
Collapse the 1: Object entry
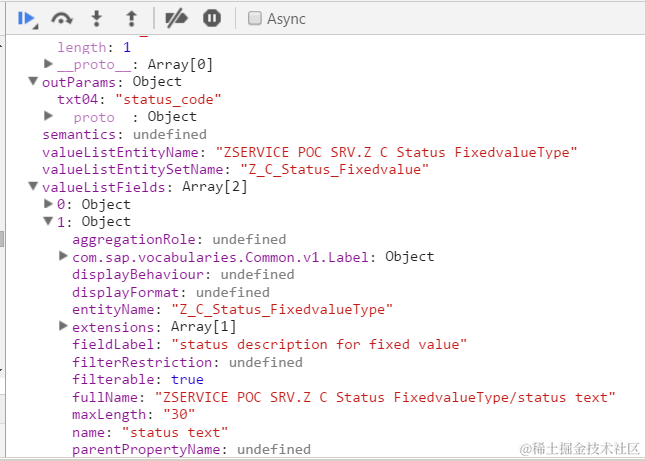(49, 221)
